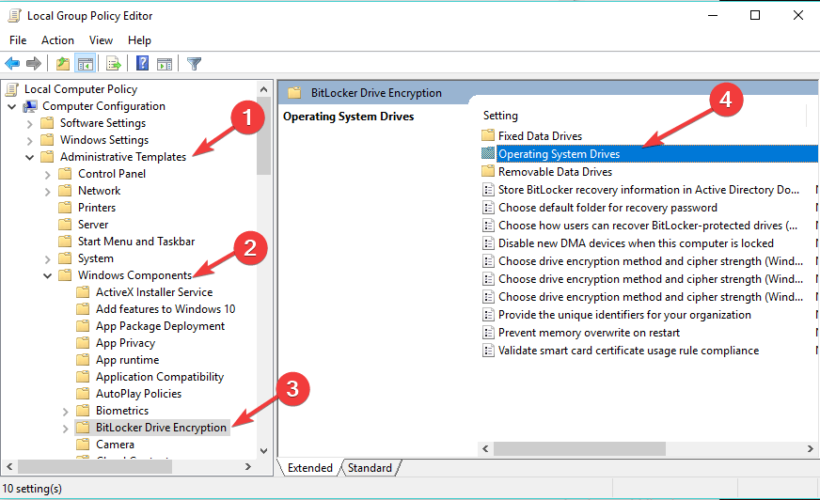Click the policy icon beside Validate smart card certificate
820x500 pixels.
pos(488,350)
